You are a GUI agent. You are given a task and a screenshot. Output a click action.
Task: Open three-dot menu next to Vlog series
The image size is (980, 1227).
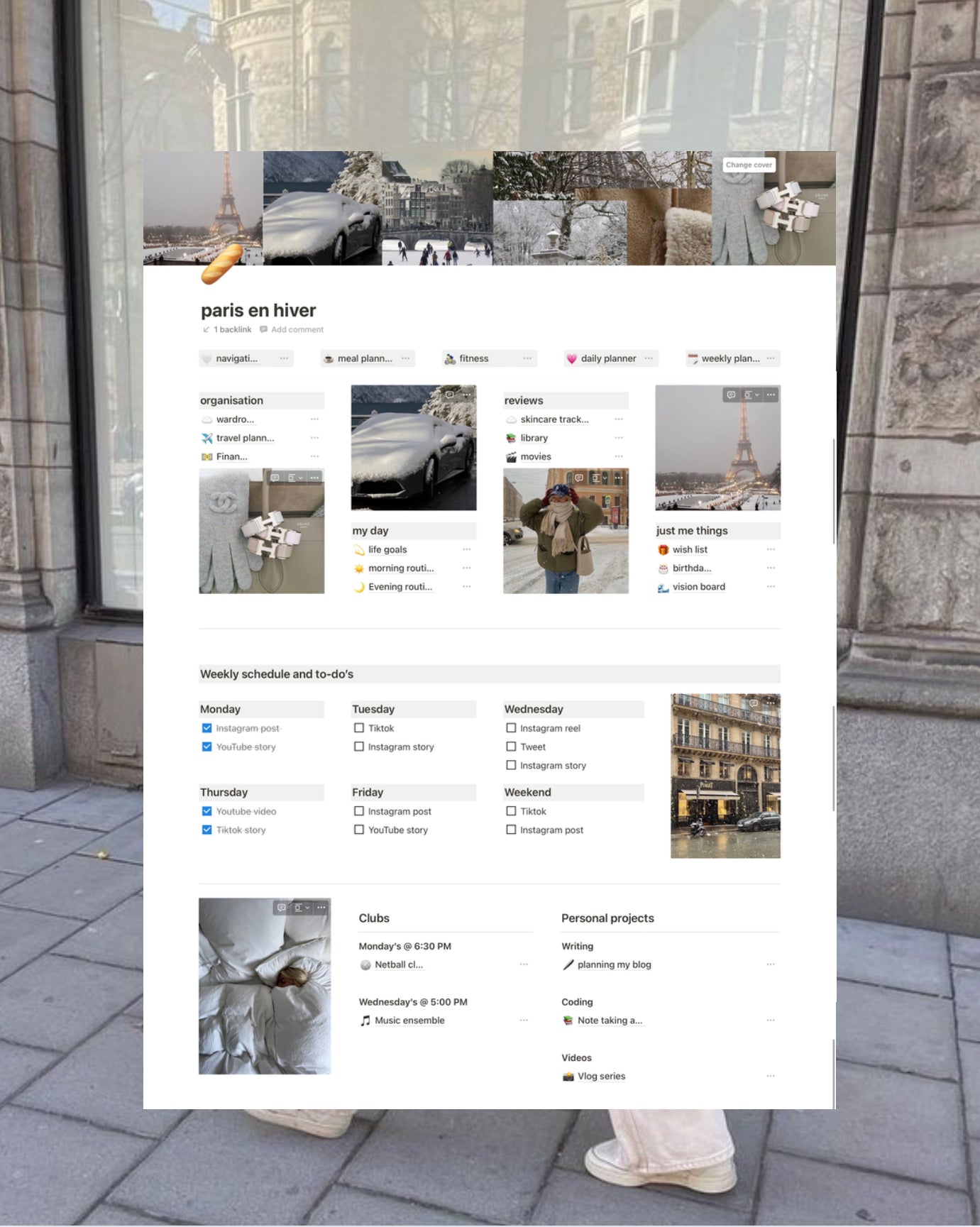coord(770,1076)
